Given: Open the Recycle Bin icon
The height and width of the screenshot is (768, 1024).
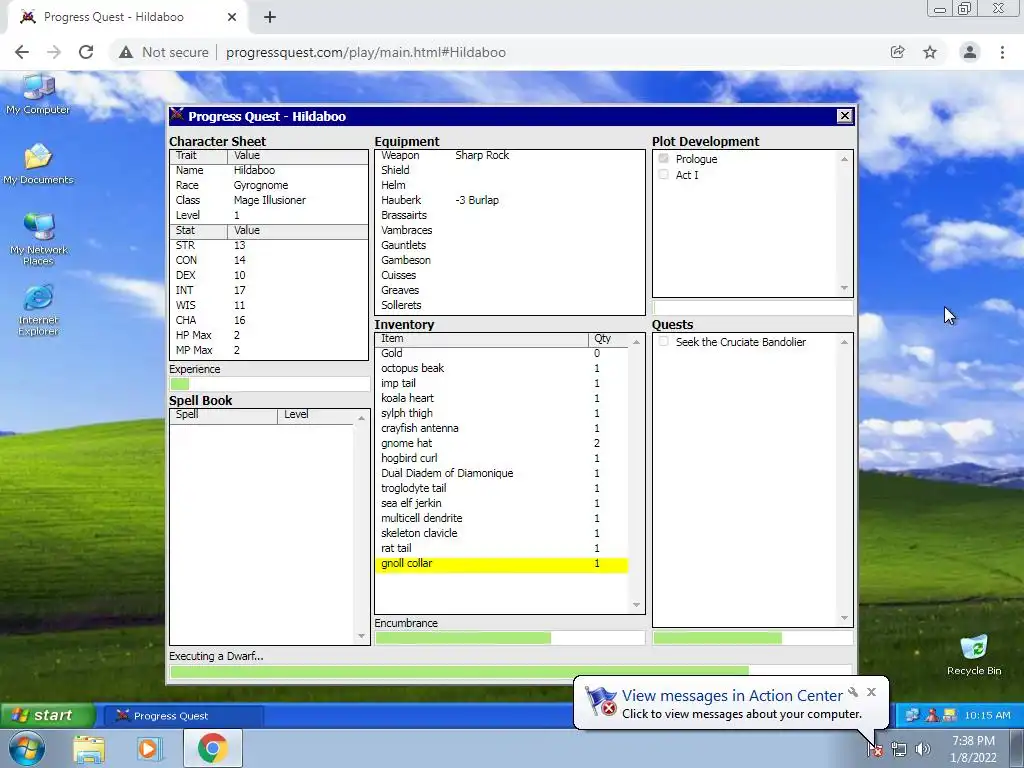Looking at the screenshot, I should [974, 654].
